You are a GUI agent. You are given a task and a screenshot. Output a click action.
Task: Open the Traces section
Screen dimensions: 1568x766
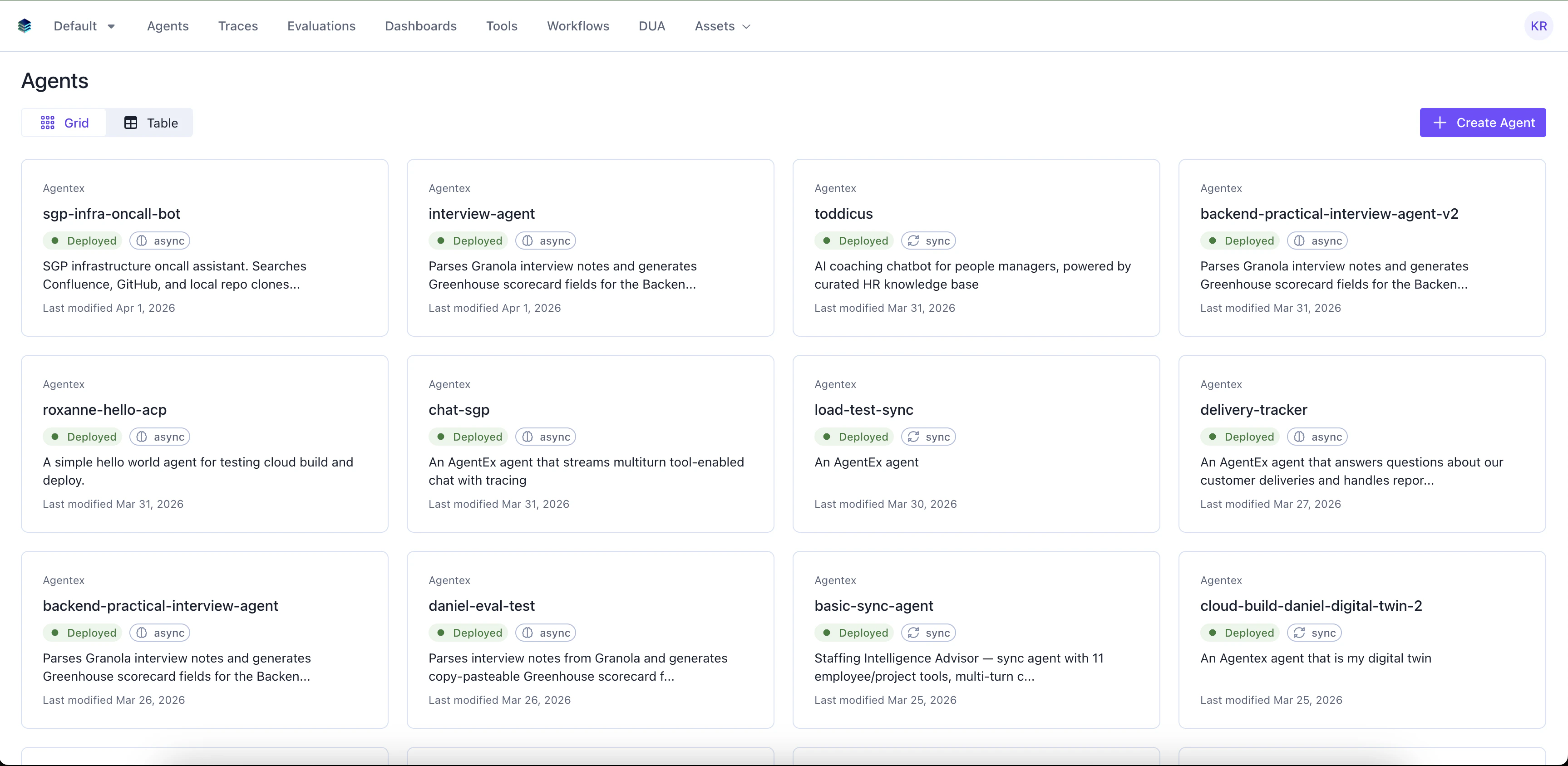(x=237, y=25)
